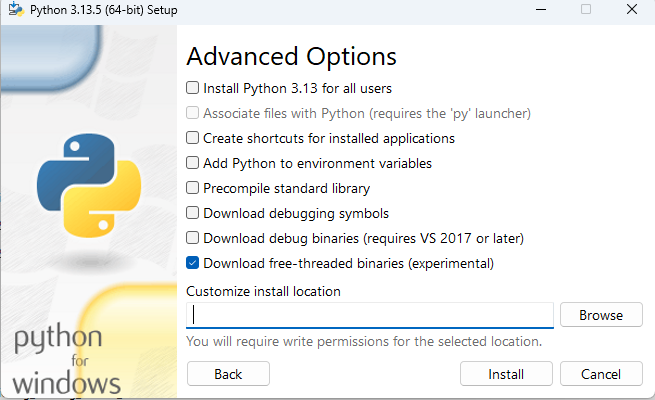Open the Browse folder dialog
655x400 pixels.
click(x=601, y=315)
